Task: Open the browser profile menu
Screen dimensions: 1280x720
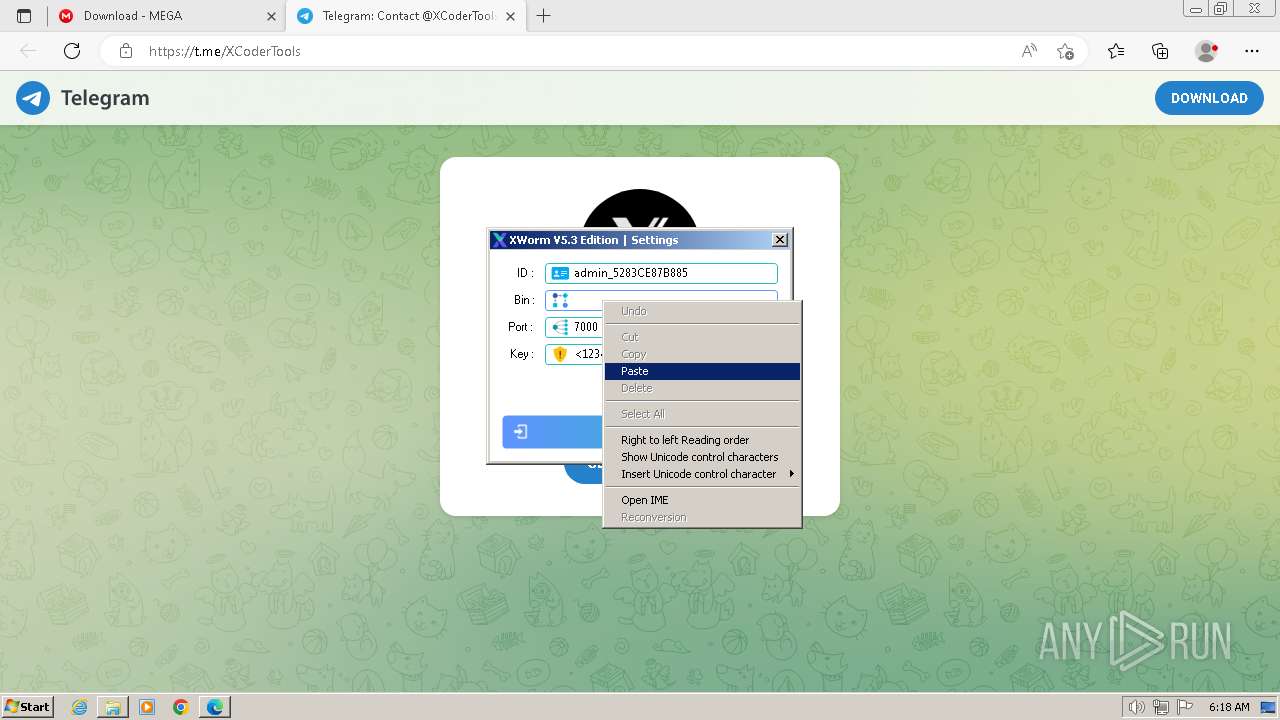Action: [x=1207, y=51]
